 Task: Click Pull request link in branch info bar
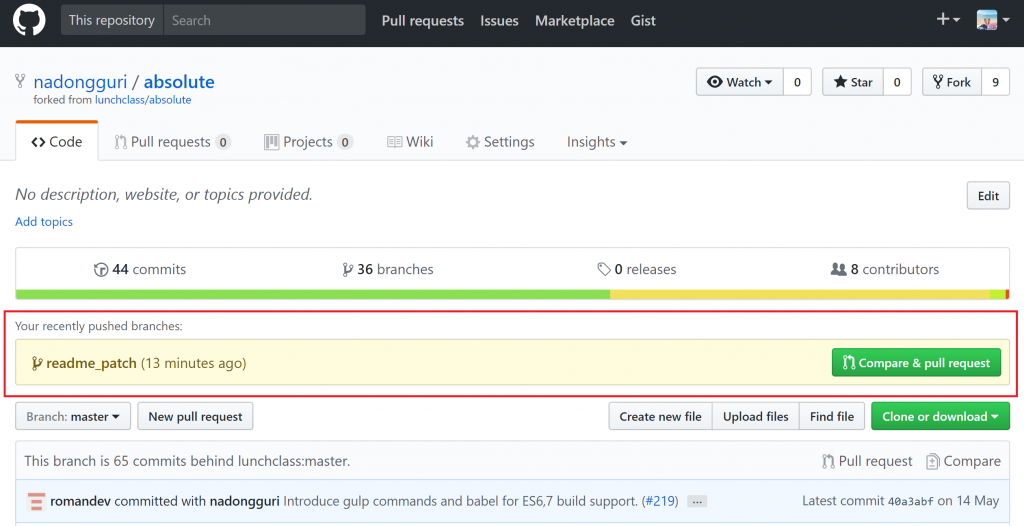[x=867, y=461]
